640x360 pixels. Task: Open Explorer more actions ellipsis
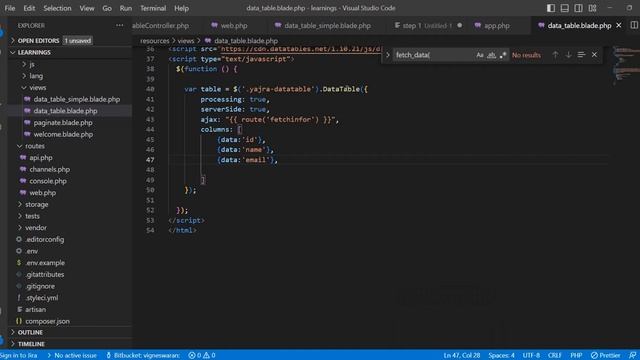(120, 25)
